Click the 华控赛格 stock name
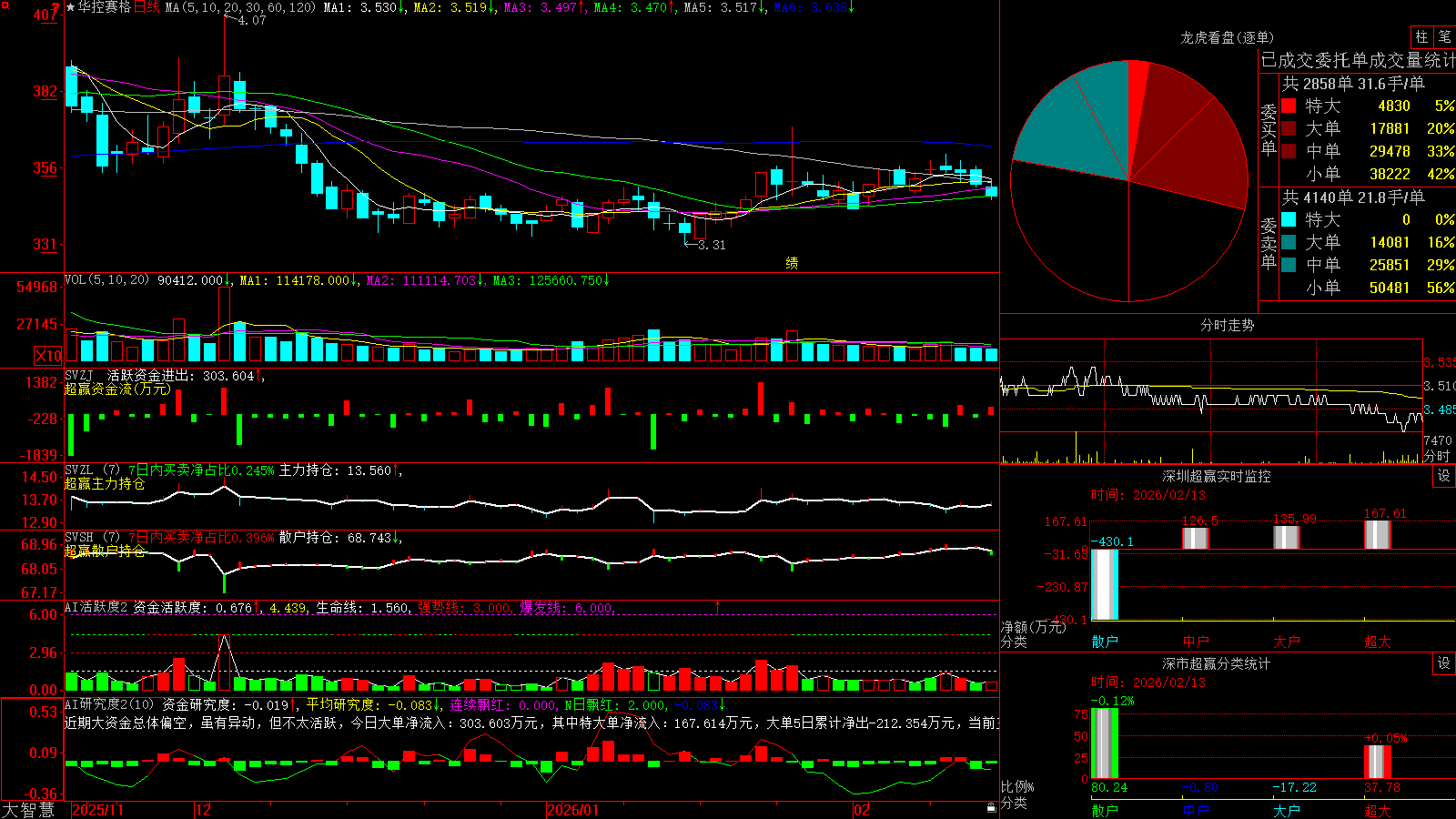 (105, 7)
